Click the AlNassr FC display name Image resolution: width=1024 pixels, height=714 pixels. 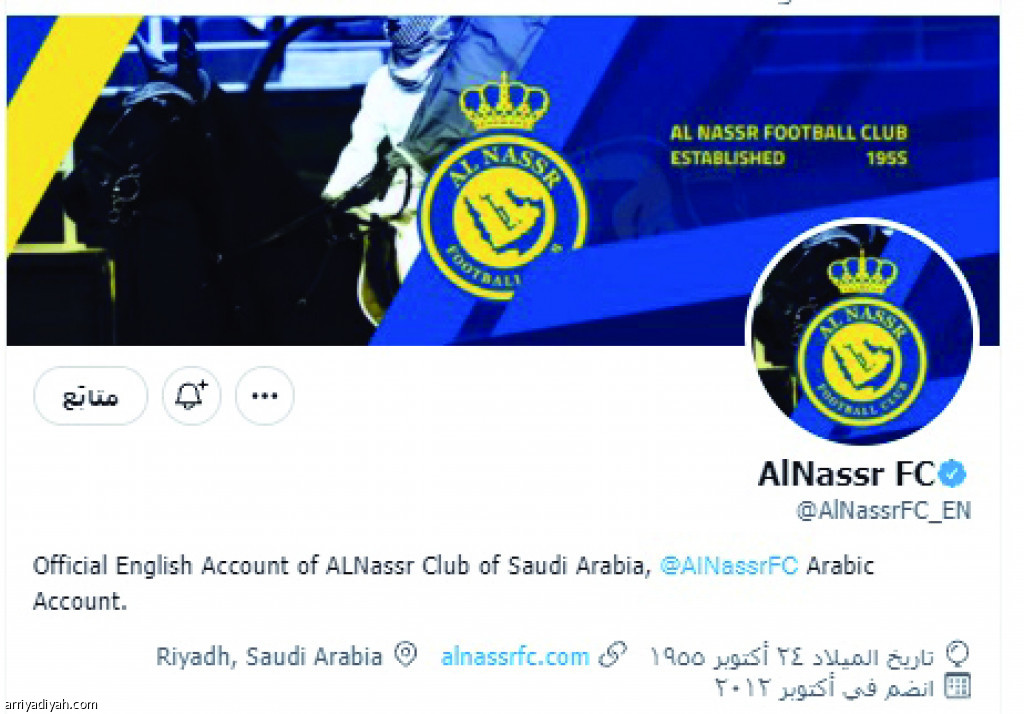[x=846, y=474]
